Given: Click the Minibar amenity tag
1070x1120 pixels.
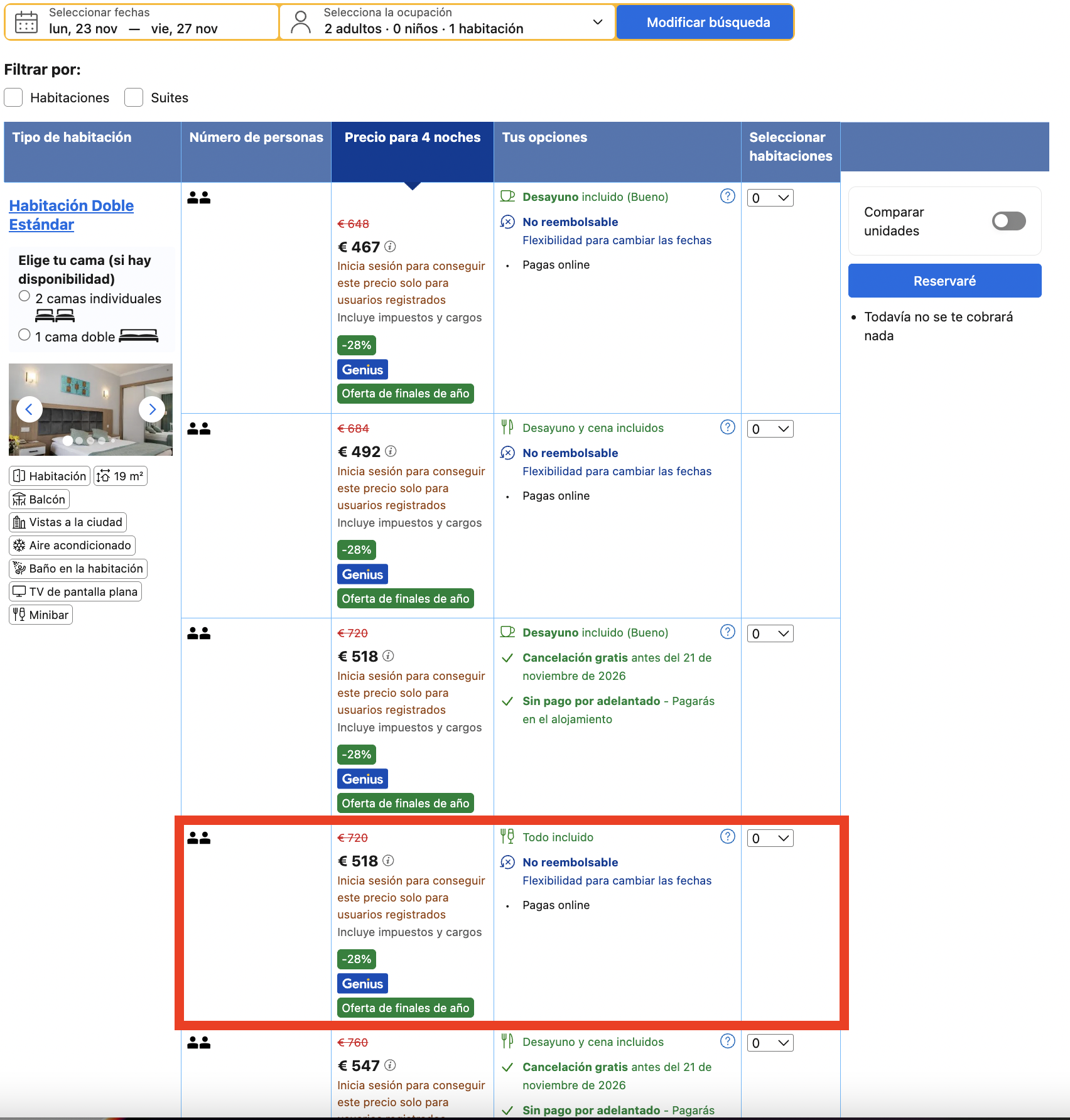Looking at the screenshot, I should (x=41, y=615).
